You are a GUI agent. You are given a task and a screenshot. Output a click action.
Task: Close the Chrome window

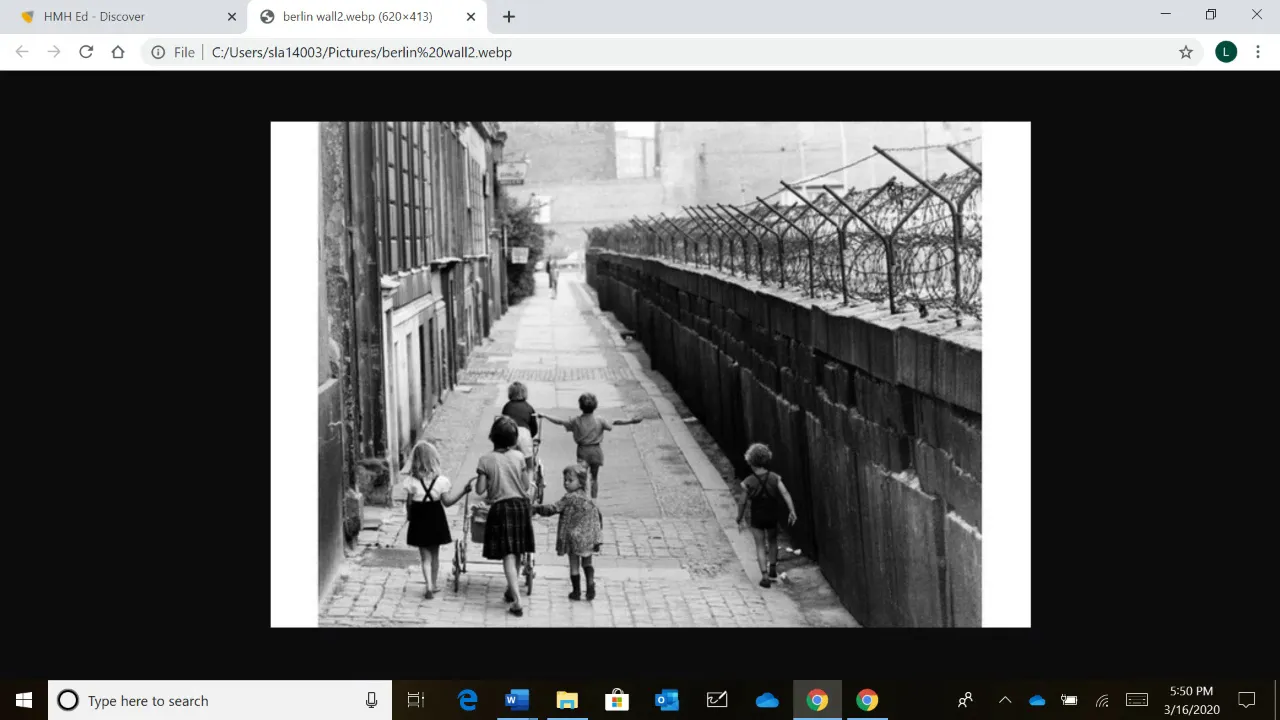click(x=1257, y=14)
